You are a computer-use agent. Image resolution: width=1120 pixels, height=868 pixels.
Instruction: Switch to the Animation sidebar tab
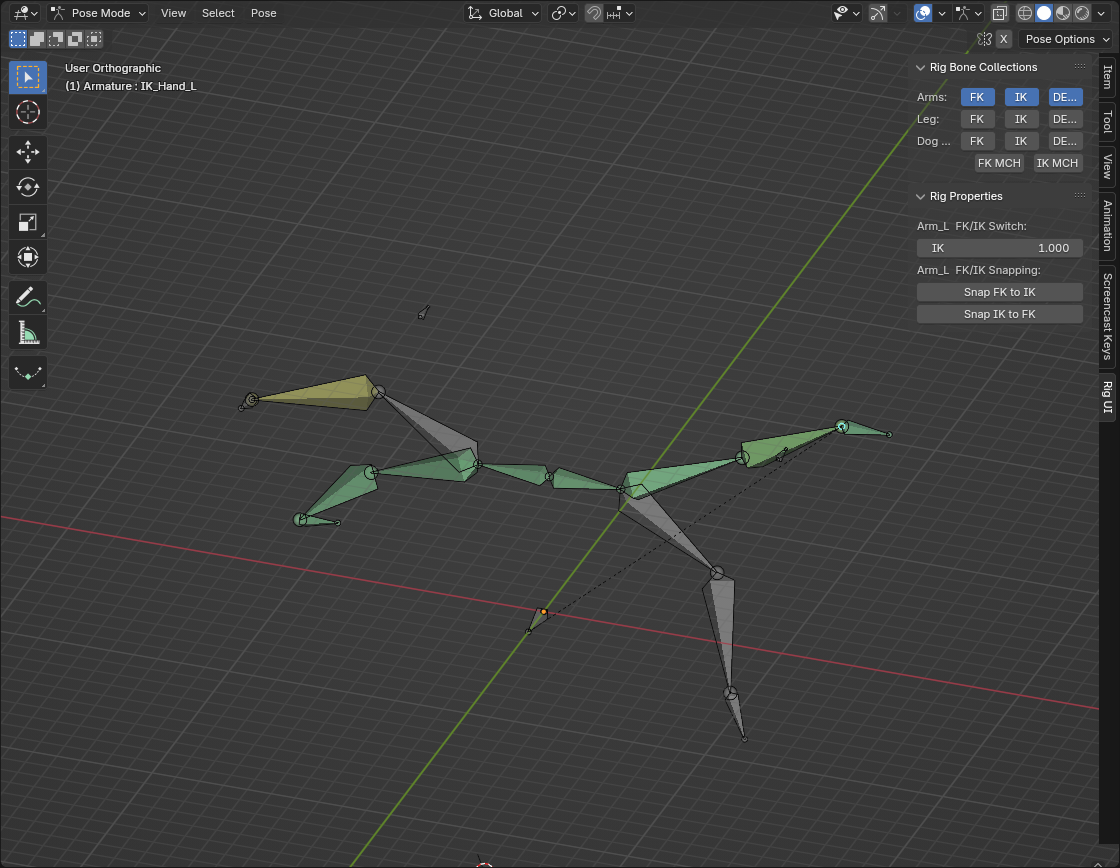click(1107, 225)
